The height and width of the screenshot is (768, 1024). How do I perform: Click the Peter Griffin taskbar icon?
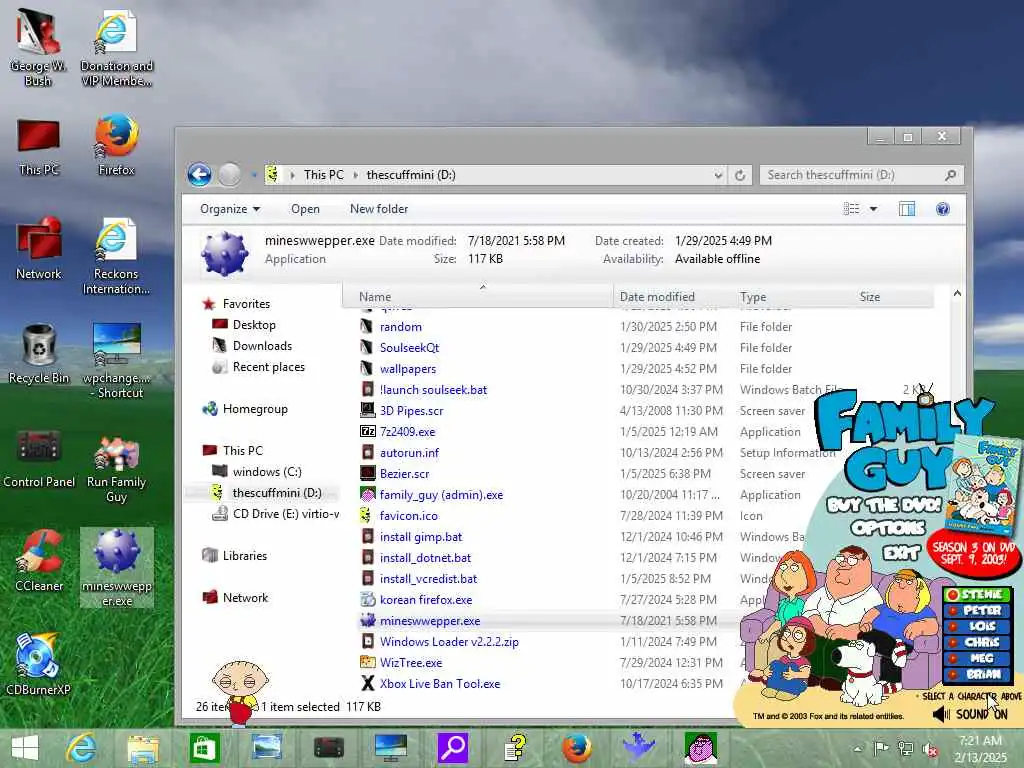click(x=701, y=748)
